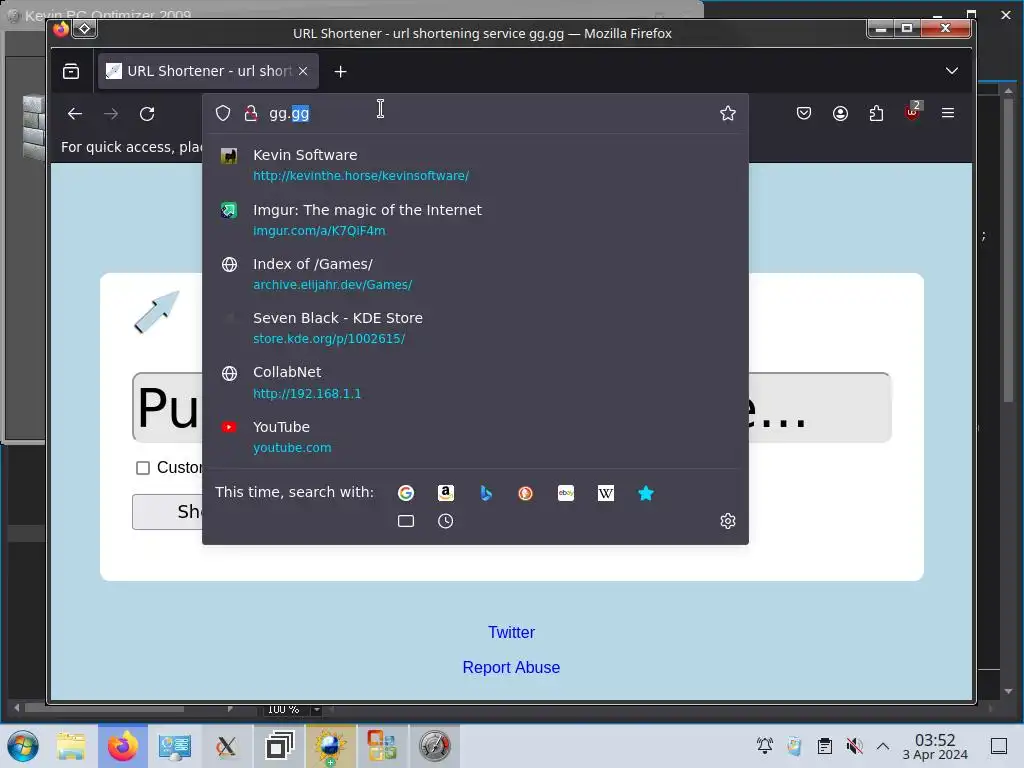The height and width of the screenshot is (768, 1024).
Task: Click the tracking protection shield icon
Action: [x=223, y=114]
